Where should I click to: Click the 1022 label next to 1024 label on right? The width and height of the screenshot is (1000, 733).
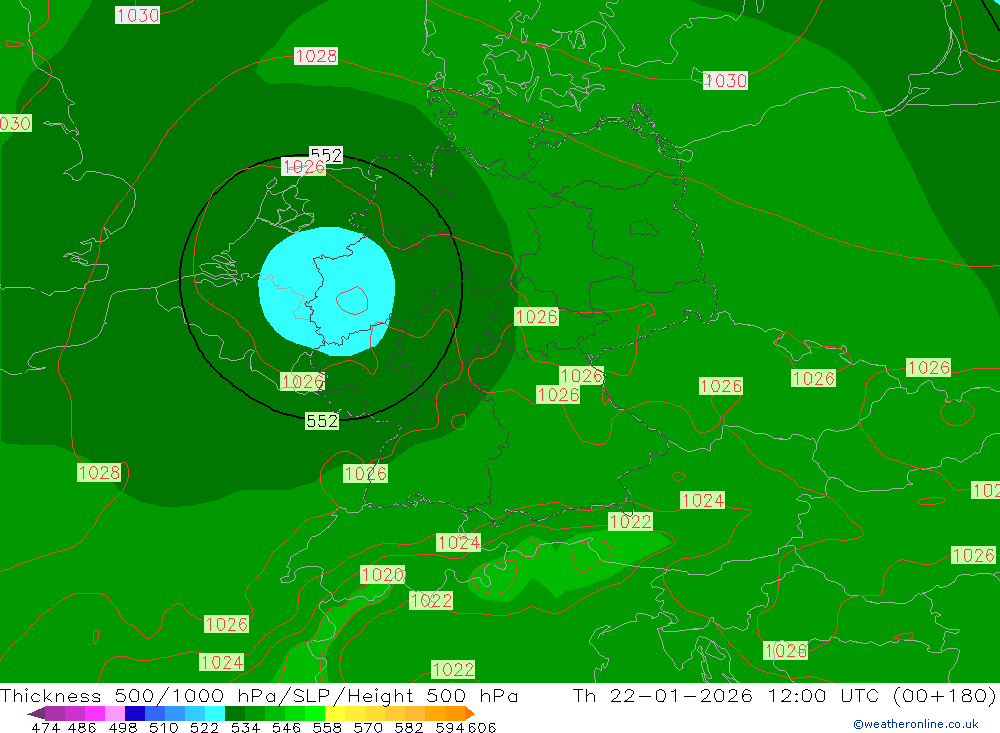631,522
